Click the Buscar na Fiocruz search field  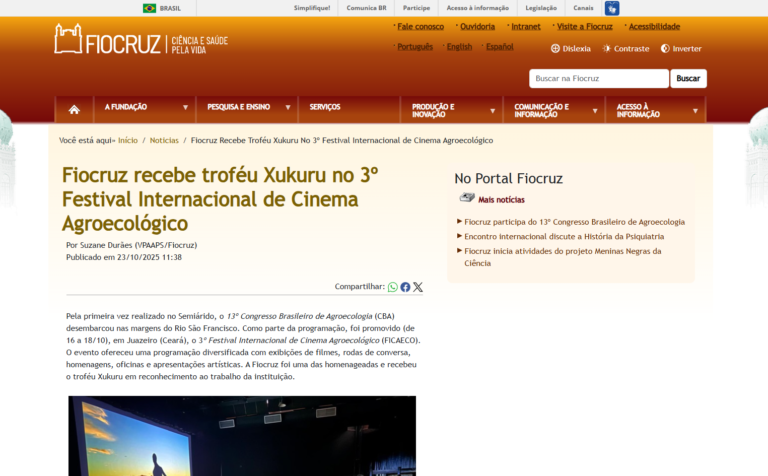[x=598, y=78]
